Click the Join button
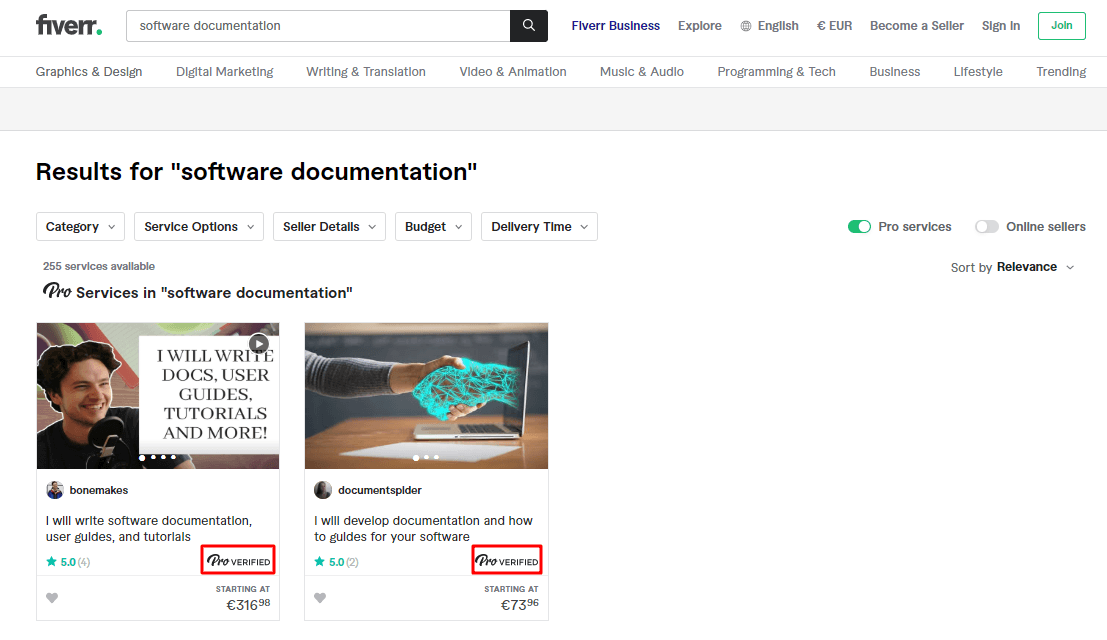 (1061, 26)
